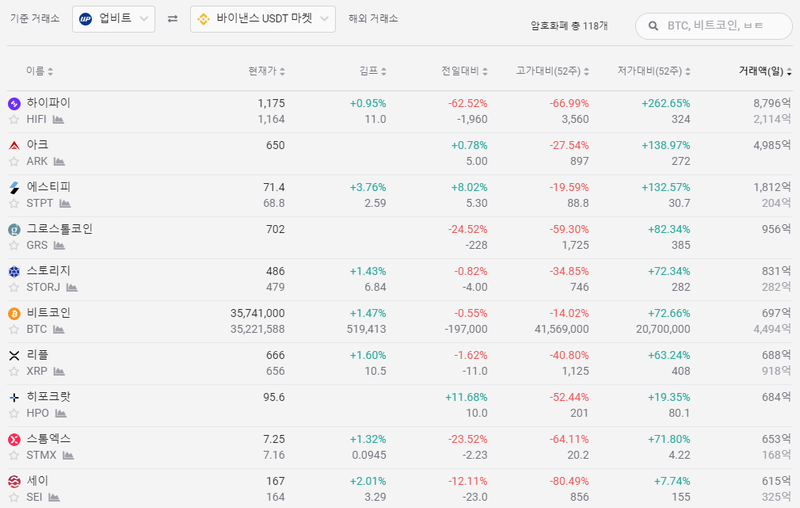Open the 하이파이 coin name link
The image size is (800, 508).
(48, 103)
